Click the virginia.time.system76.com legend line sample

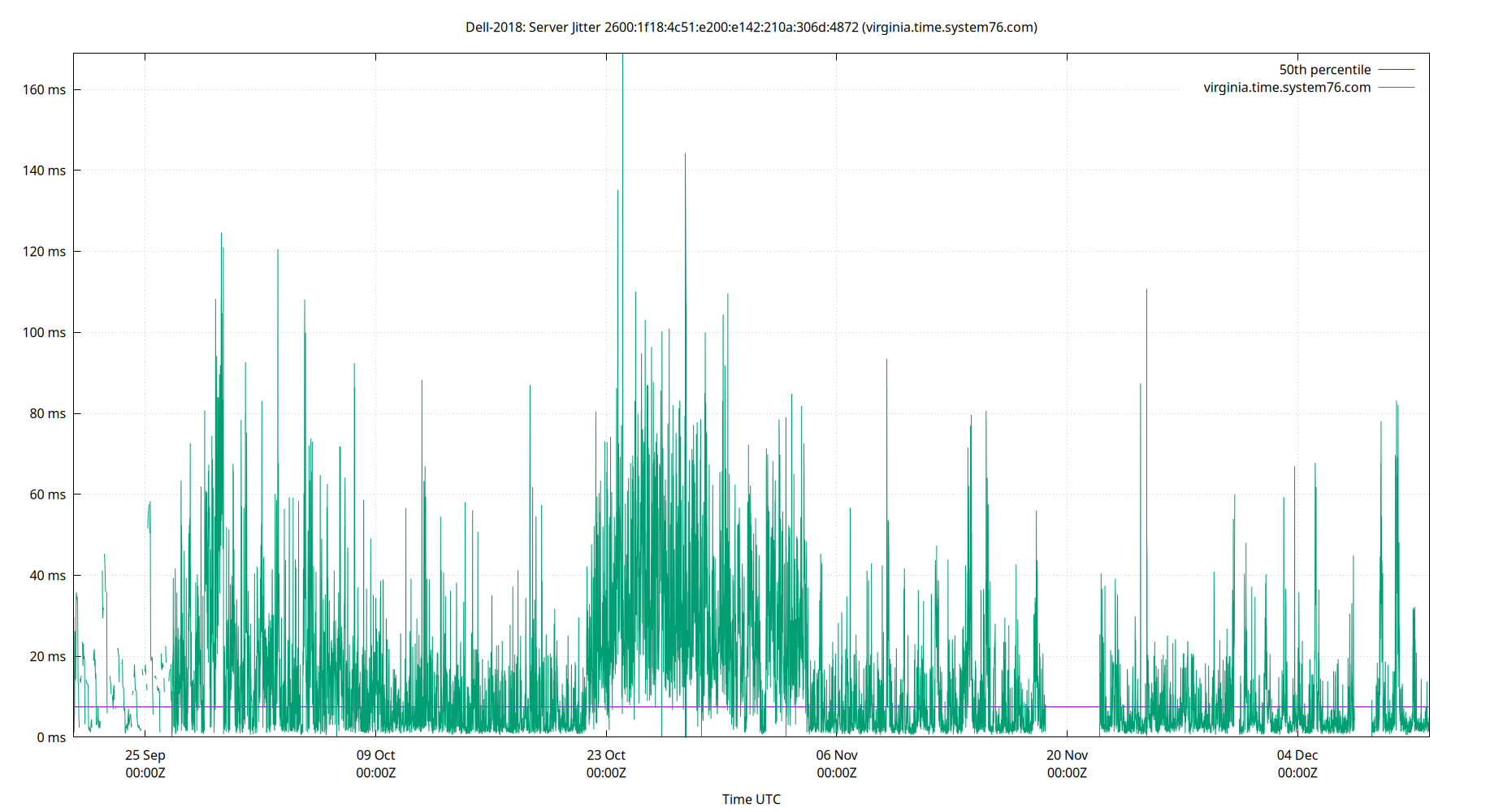[x=1395, y=87]
